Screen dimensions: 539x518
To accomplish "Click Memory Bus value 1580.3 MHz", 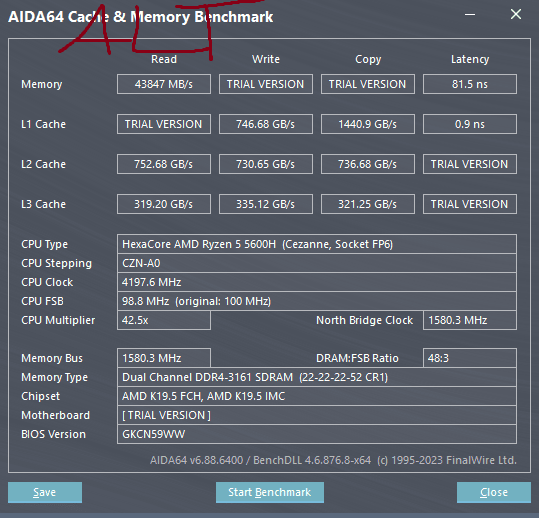I will tap(164, 358).
